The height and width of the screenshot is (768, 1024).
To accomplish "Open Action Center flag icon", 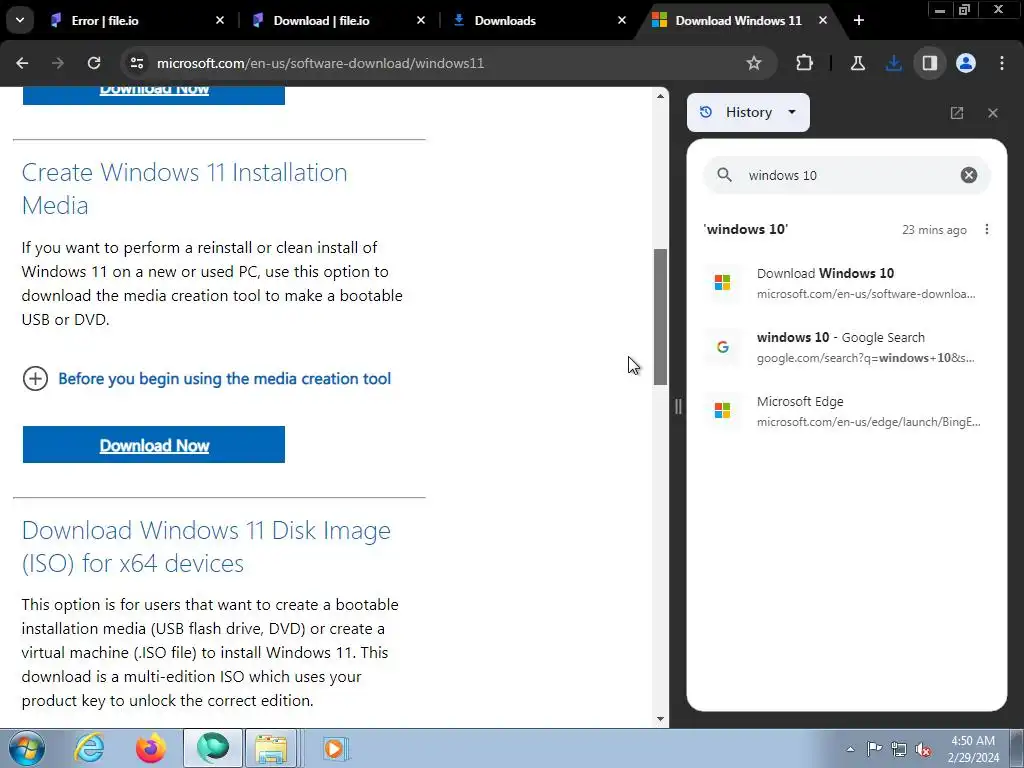I will (x=874, y=749).
